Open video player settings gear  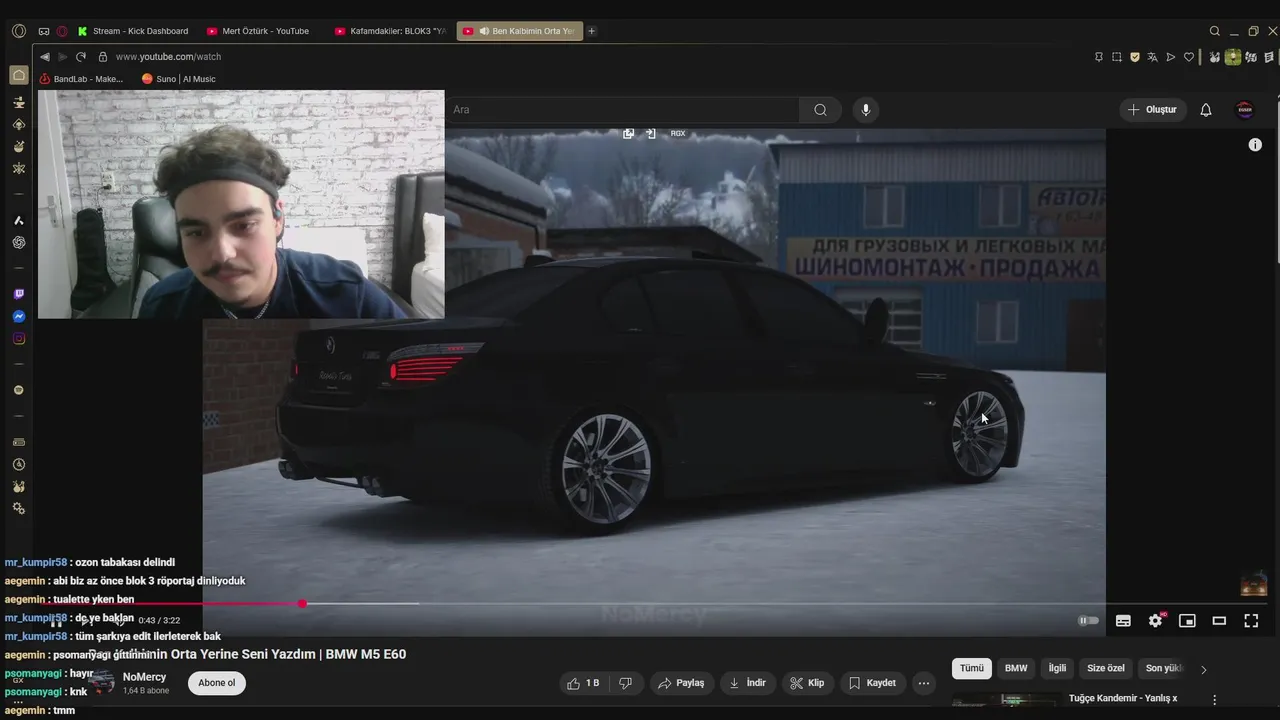pyautogui.click(x=1155, y=621)
